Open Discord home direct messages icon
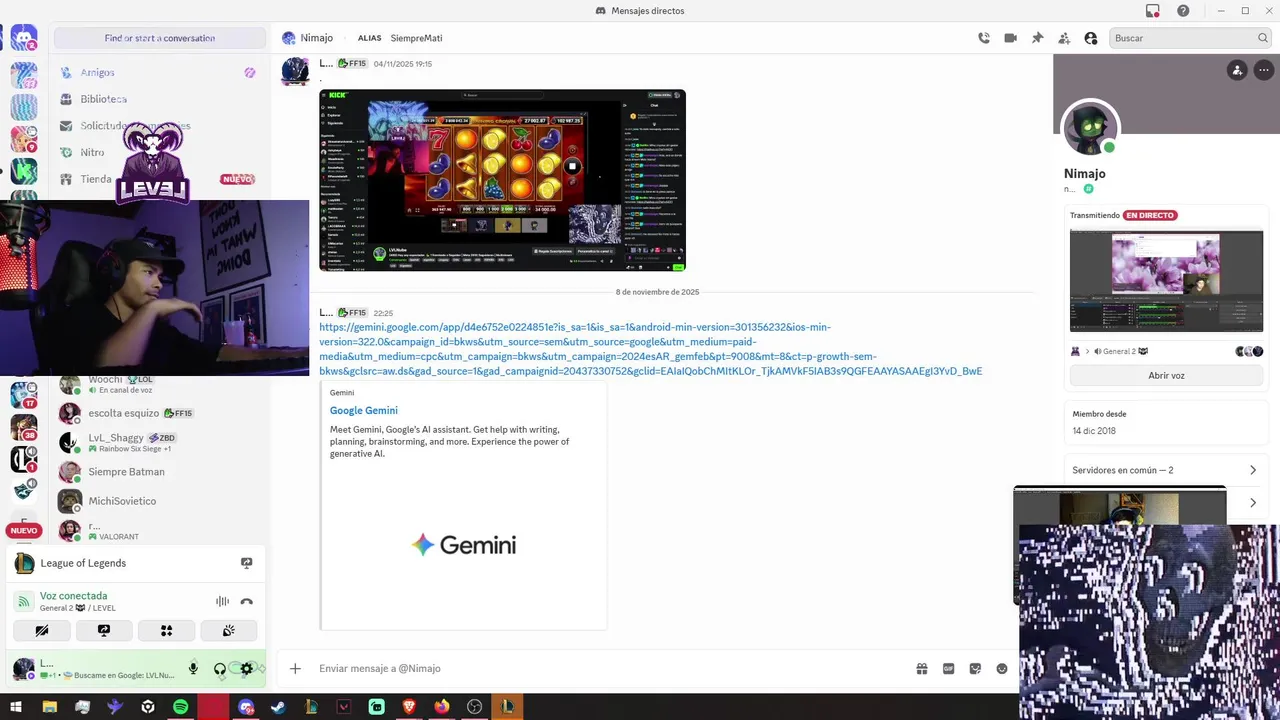The height and width of the screenshot is (720, 1280). [x=24, y=39]
